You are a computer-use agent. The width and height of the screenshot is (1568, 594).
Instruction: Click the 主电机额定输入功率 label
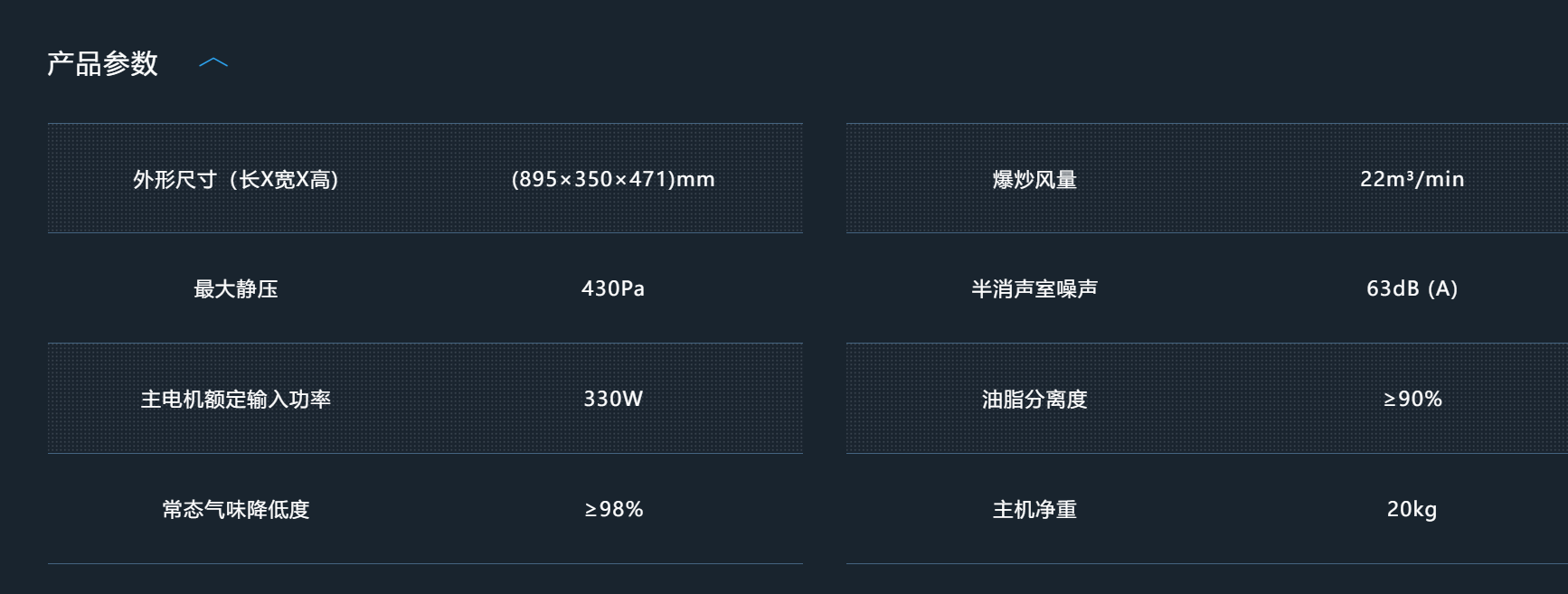click(x=235, y=400)
